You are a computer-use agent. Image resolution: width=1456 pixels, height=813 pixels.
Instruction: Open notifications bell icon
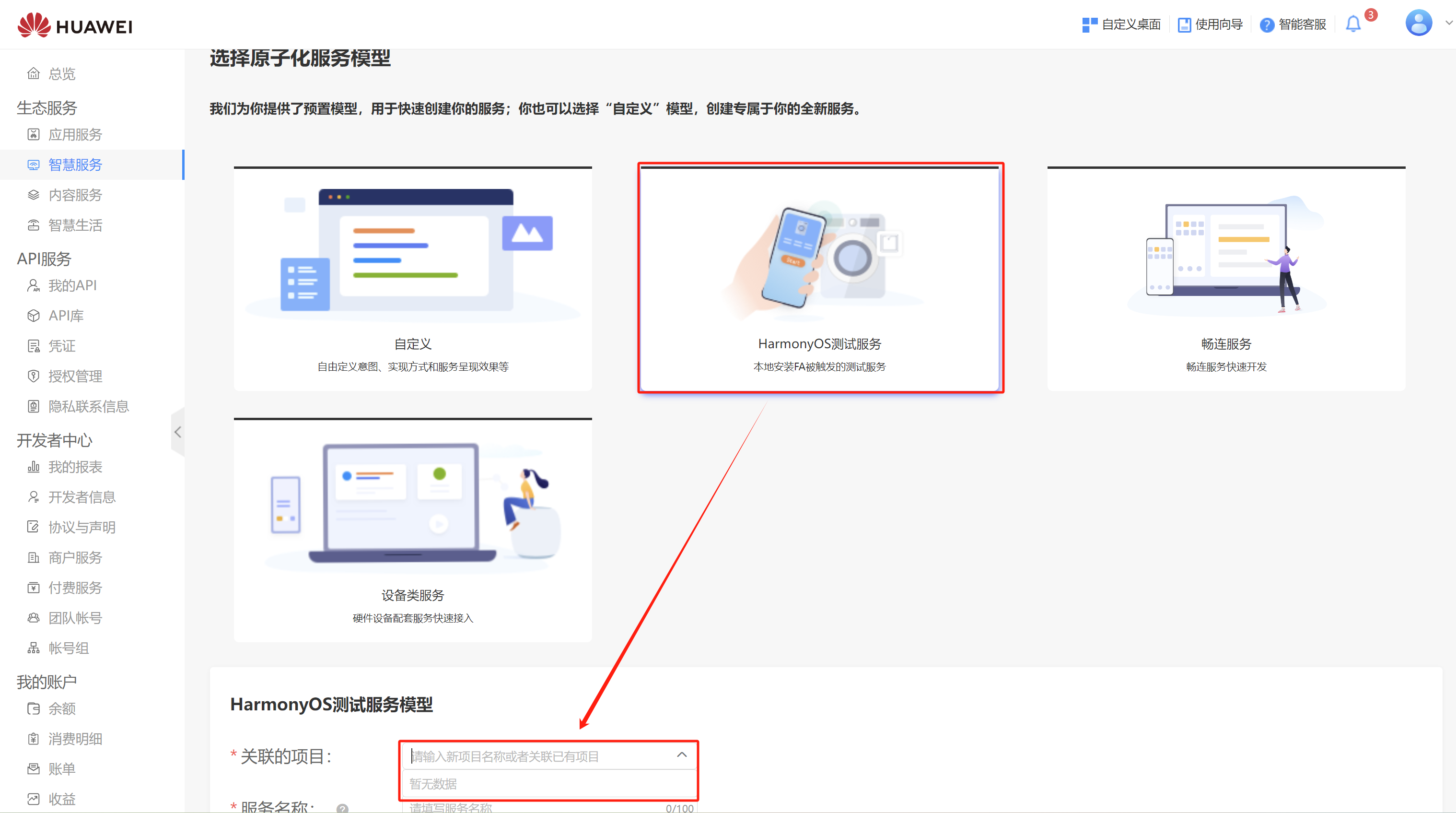(x=1353, y=24)
